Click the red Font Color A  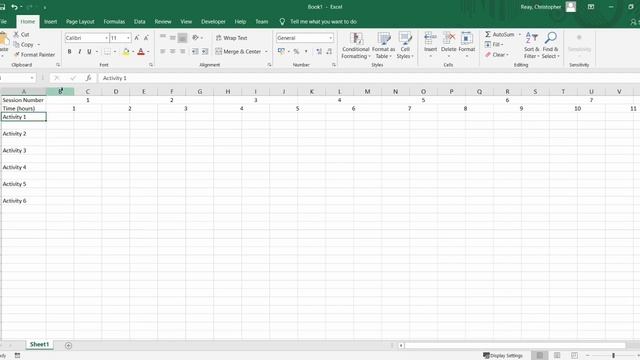coord(141,52)
